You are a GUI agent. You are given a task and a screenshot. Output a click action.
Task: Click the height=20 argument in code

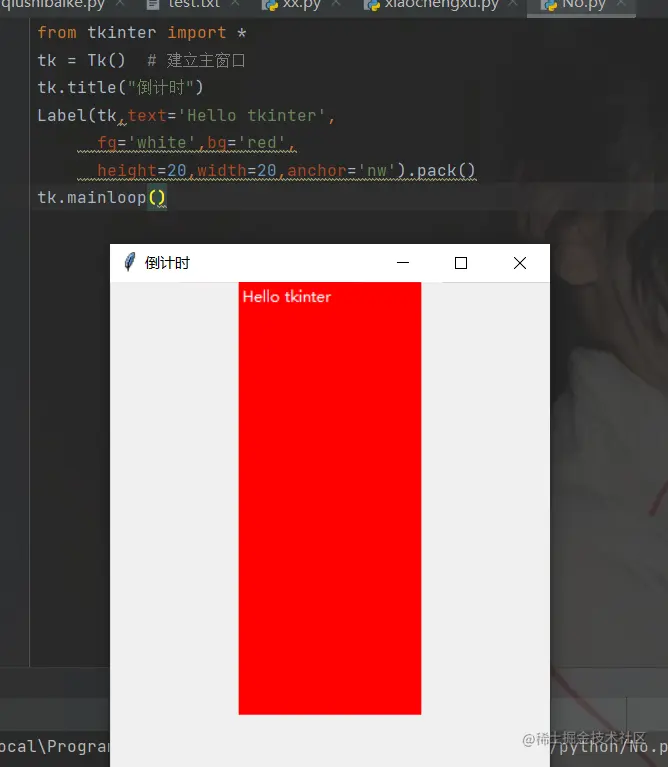[x=142, y=170]
